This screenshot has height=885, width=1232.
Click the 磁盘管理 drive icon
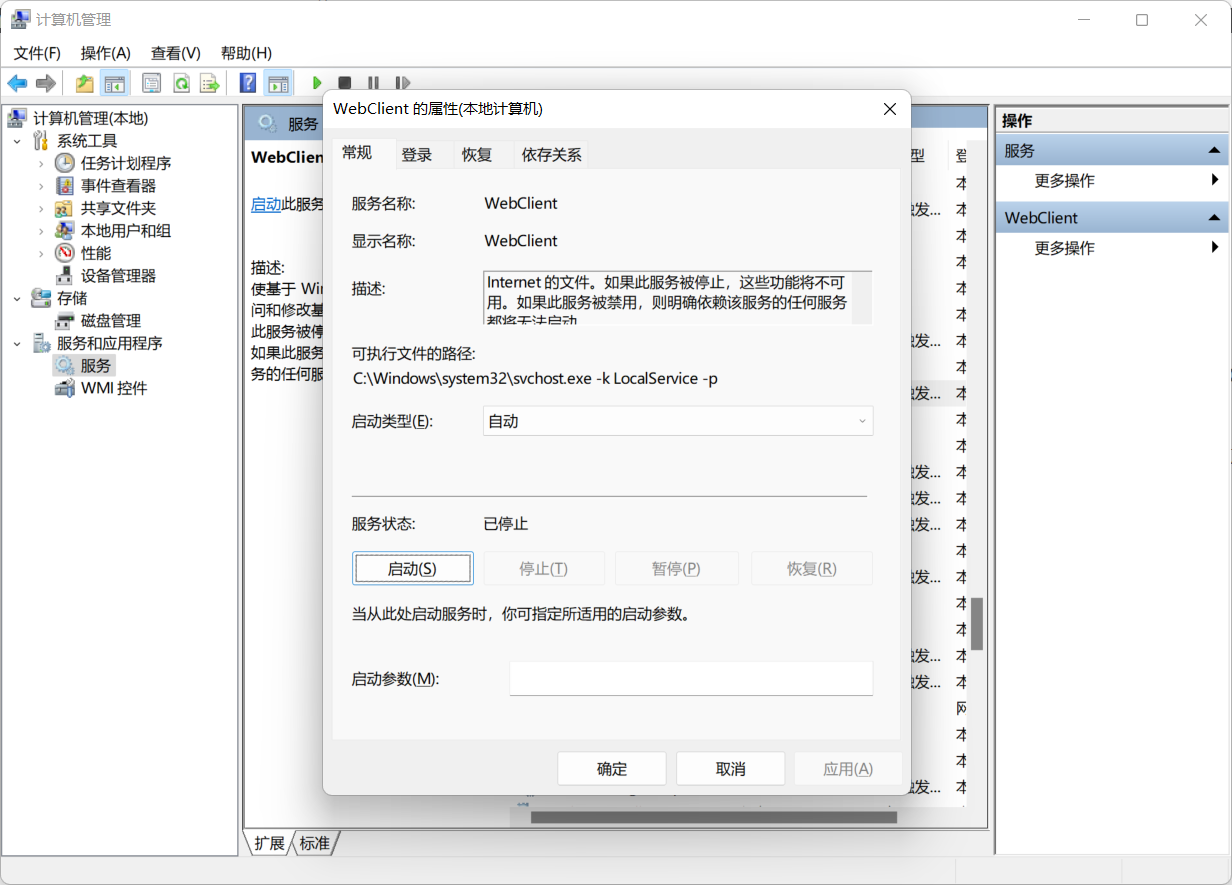coord(64,321)
